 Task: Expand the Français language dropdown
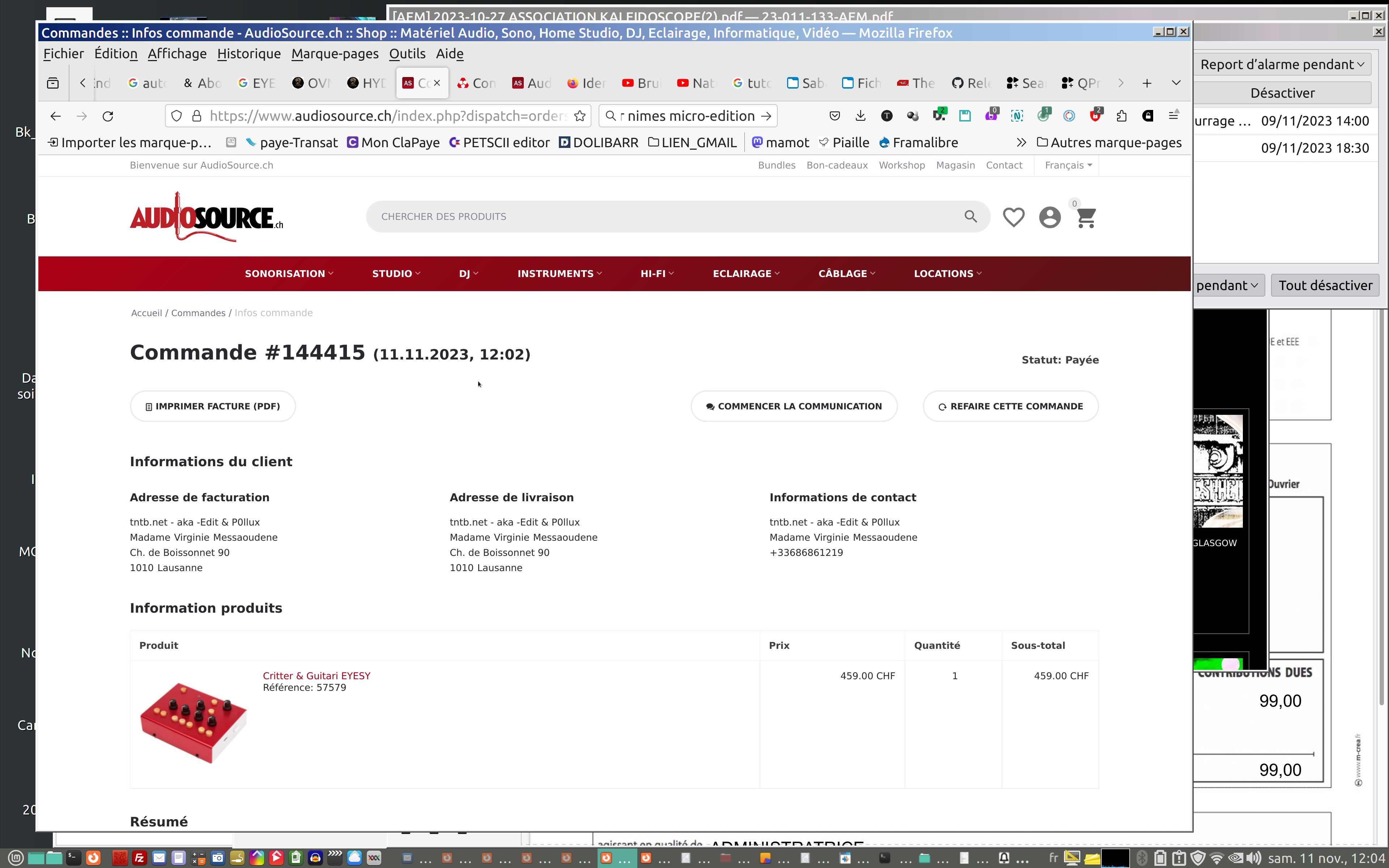pos(1067,165)
